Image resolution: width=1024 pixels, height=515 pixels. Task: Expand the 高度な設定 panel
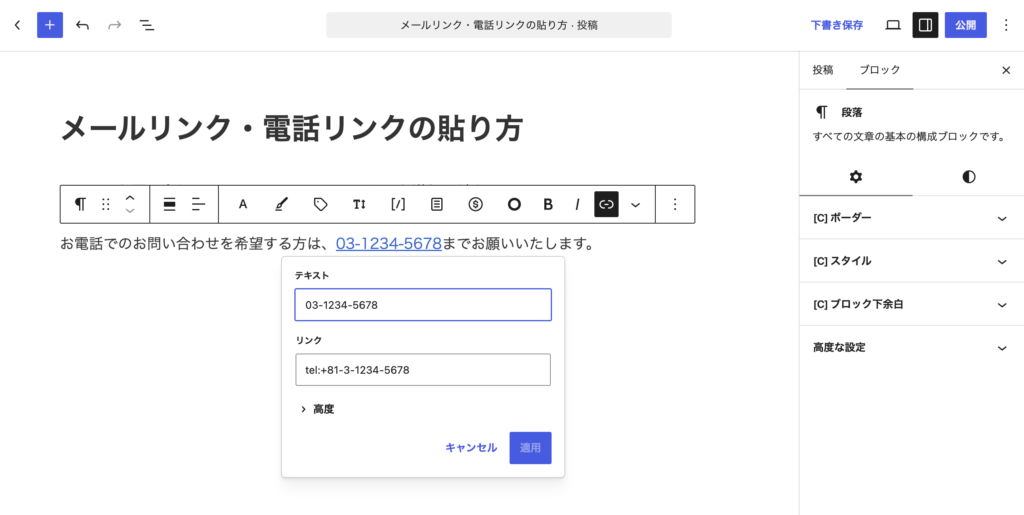tap(912, 347)
